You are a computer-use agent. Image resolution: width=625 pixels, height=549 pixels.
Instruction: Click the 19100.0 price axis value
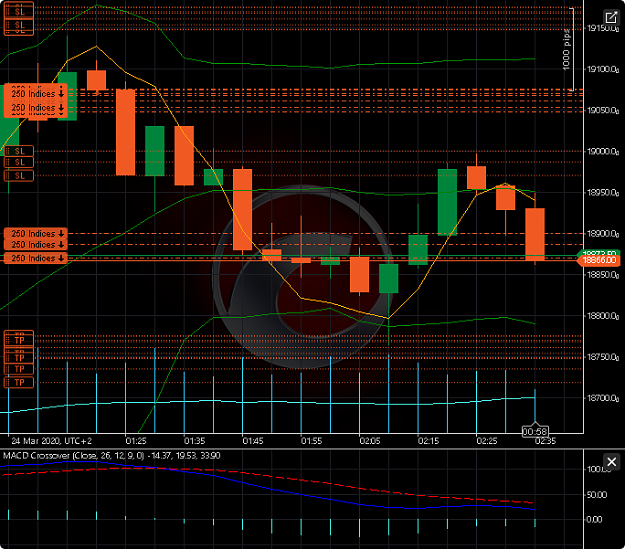pyautogui.click(x=603, y=69)
